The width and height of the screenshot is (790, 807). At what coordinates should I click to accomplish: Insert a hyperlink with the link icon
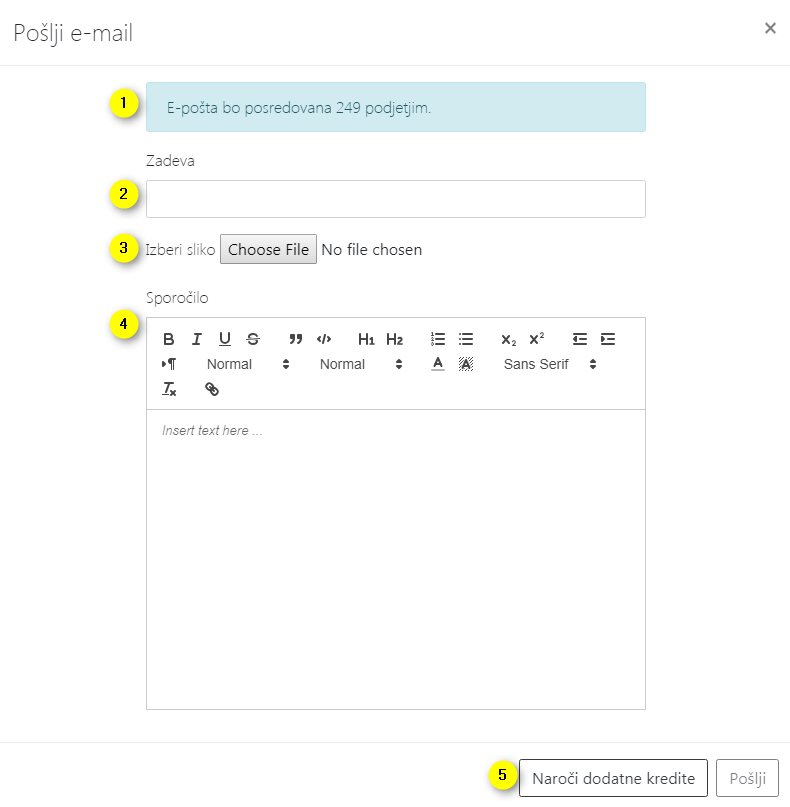point(211,389)
